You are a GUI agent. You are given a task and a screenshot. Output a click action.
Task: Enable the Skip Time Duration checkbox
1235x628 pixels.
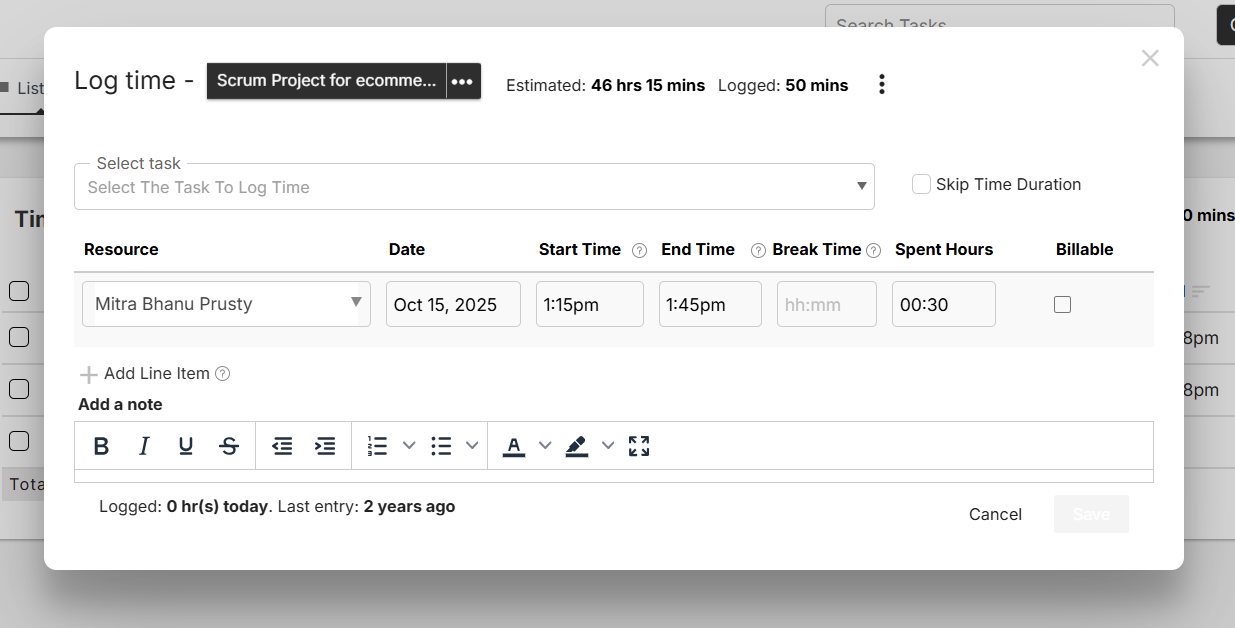point(921,184)
